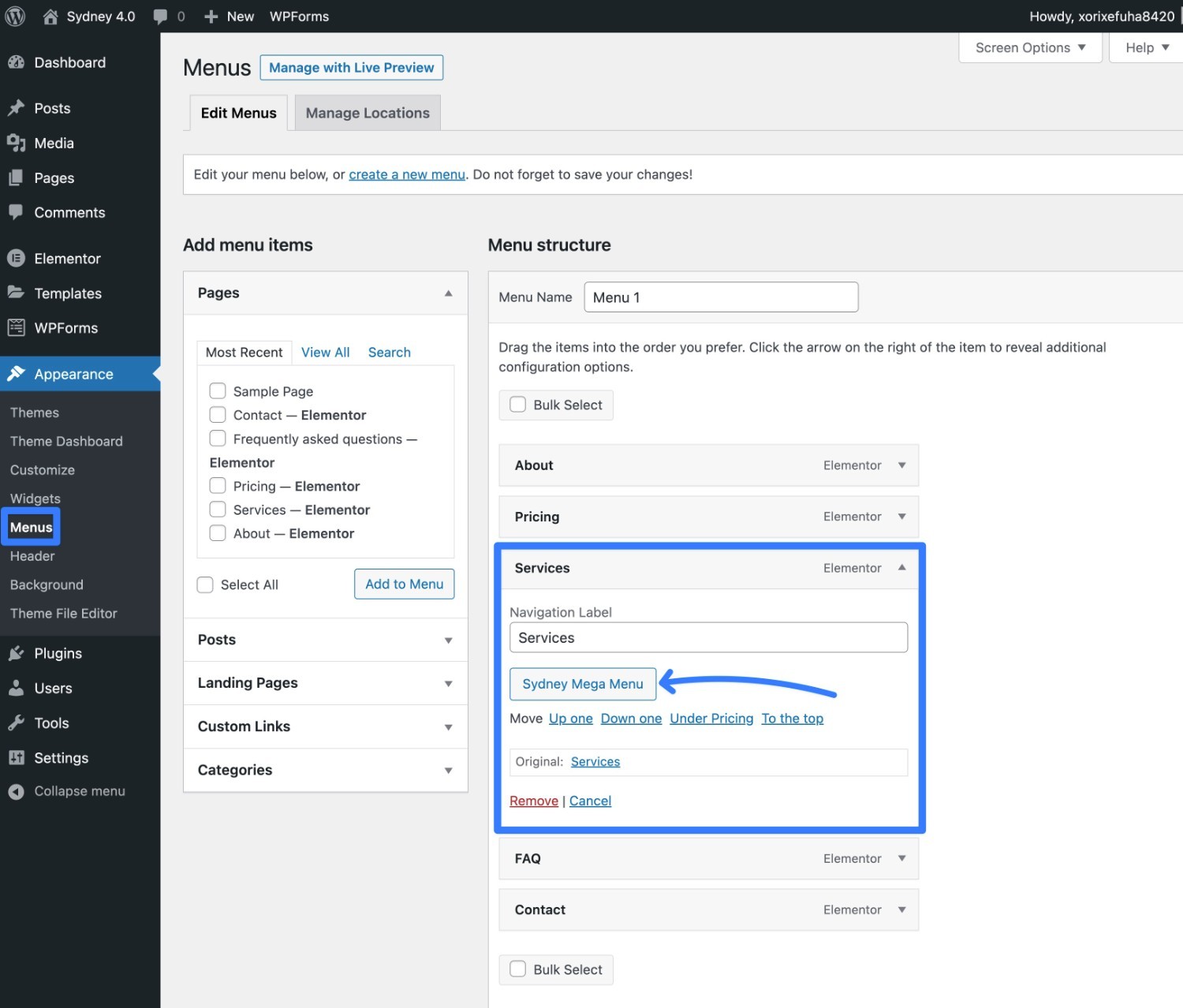This screenshot has width=1183, height=1008.
Task: Click Cancel in Services item settings
Action: click(590, 801)
